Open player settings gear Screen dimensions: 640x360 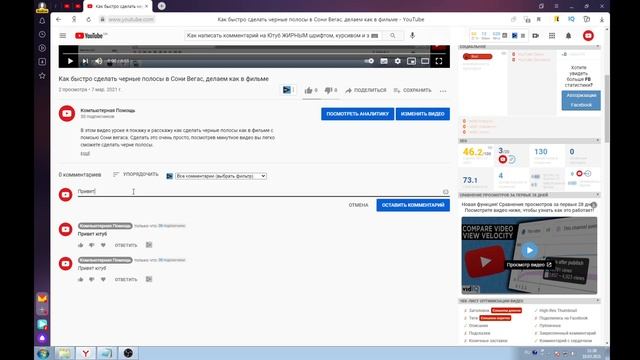(x=398, y=61)
